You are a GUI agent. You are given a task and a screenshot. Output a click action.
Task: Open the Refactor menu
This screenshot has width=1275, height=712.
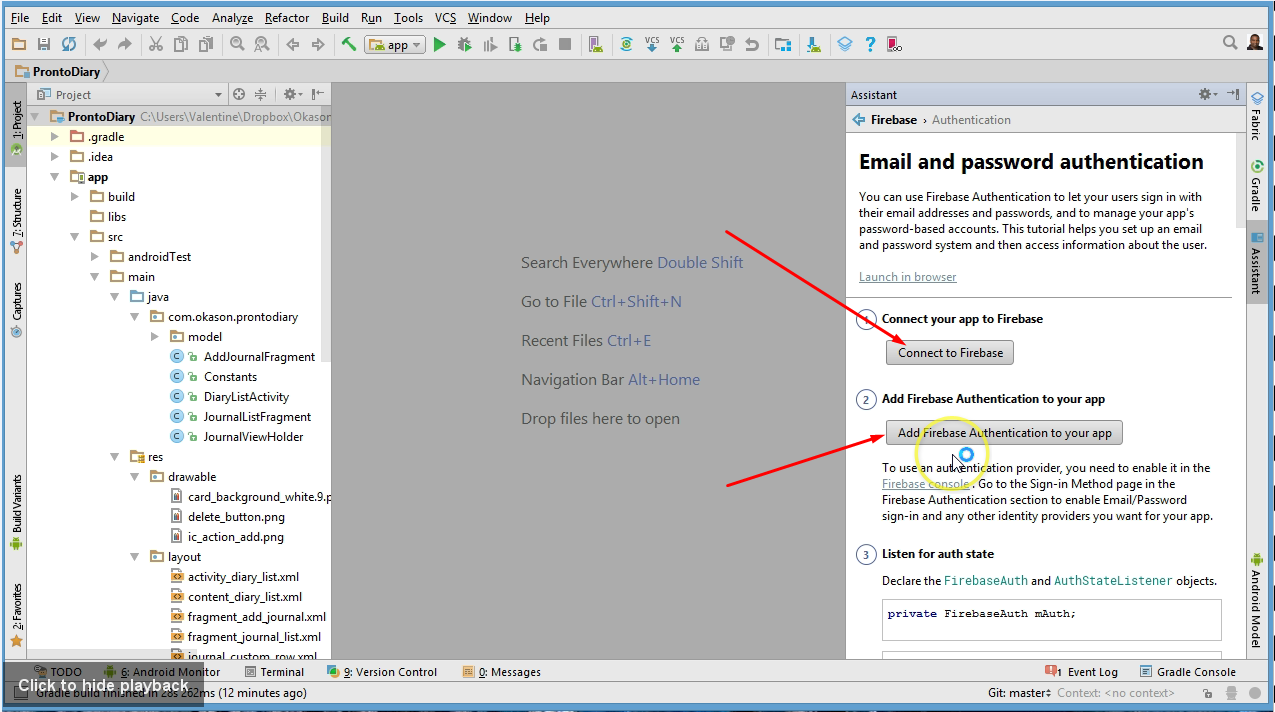click(x=287, y=18)
